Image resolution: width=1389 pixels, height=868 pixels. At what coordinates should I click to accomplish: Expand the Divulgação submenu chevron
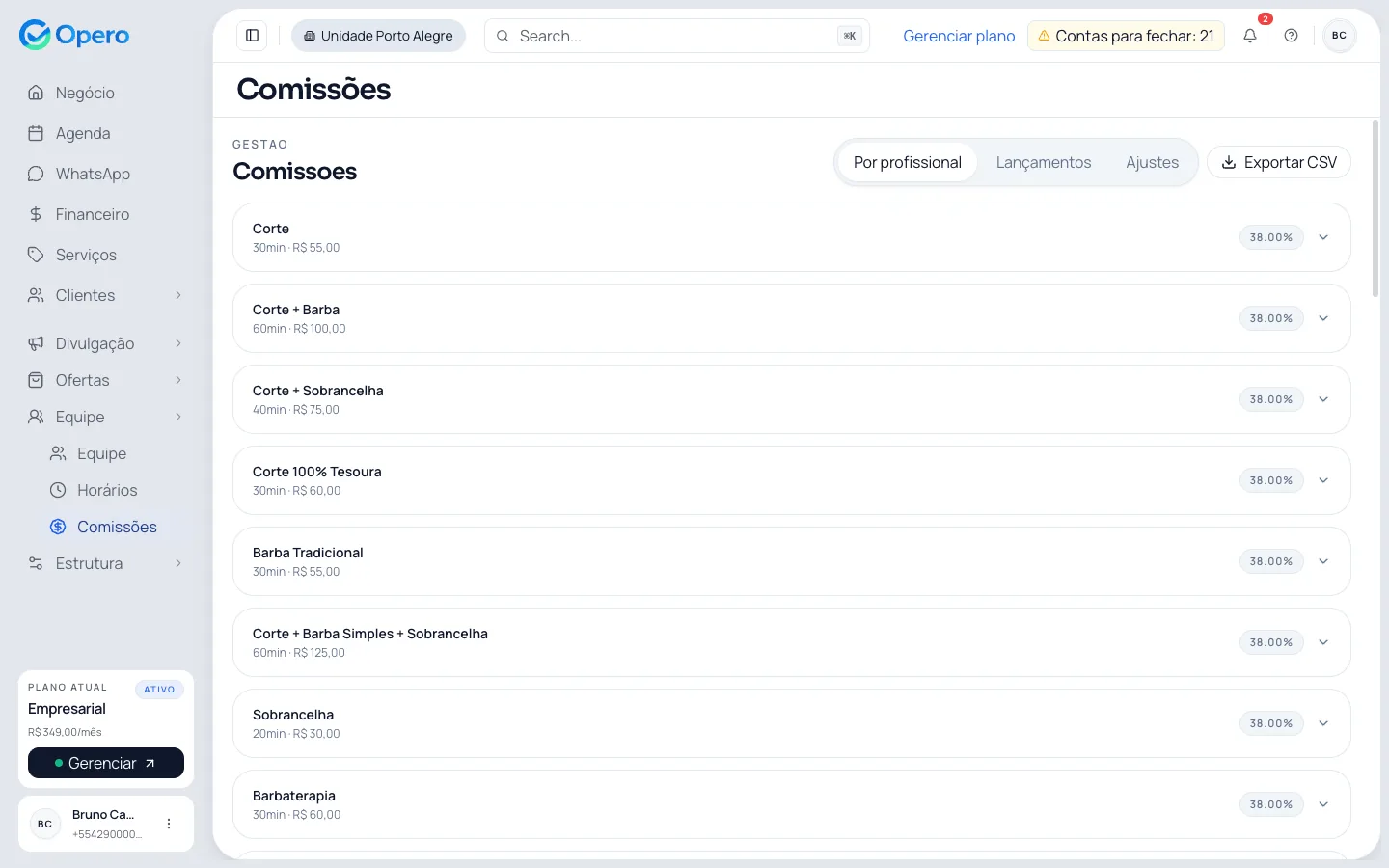click(178, 343)
